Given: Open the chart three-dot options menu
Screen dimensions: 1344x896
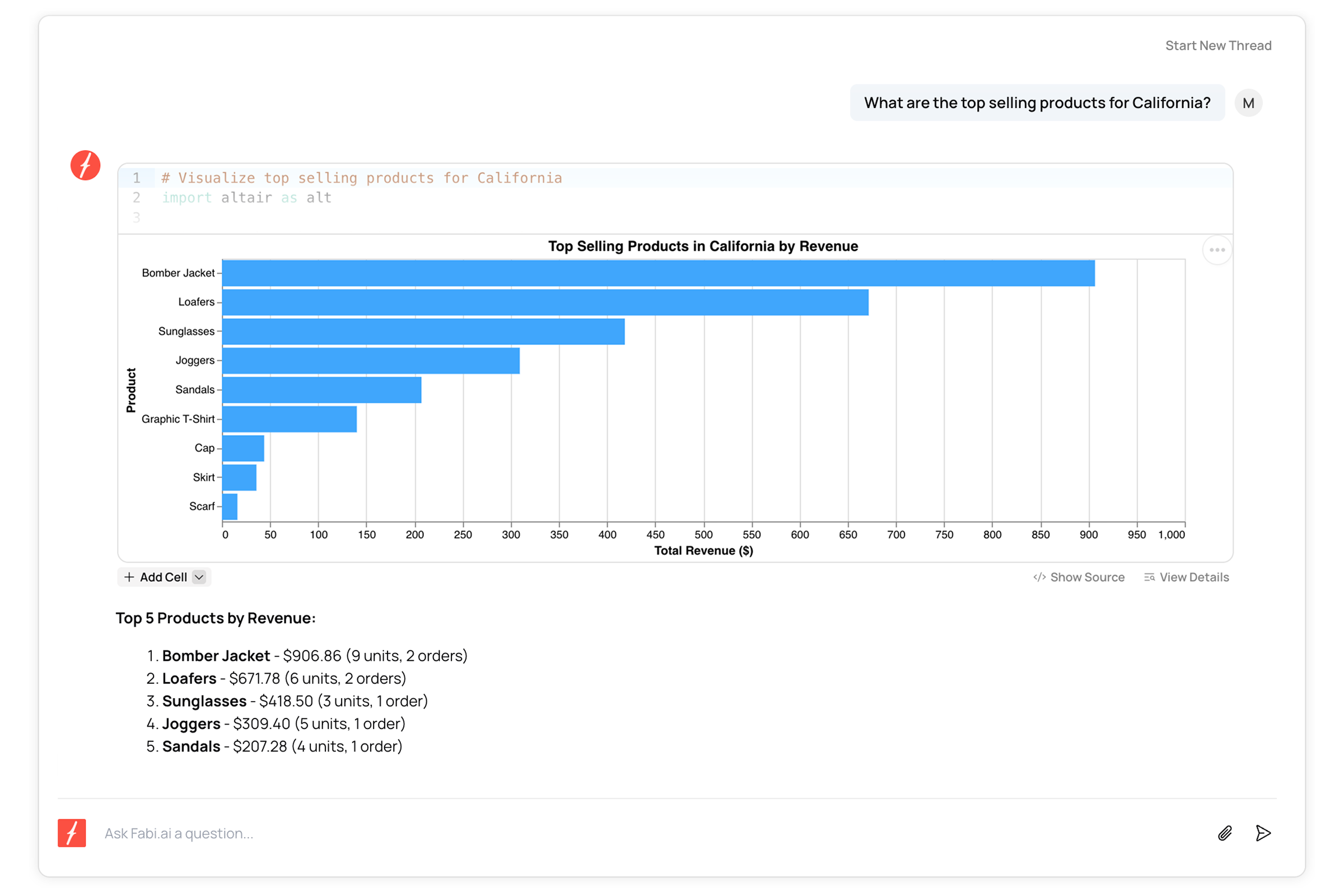Looking at the screenshot, I should tap(1216, 250).
